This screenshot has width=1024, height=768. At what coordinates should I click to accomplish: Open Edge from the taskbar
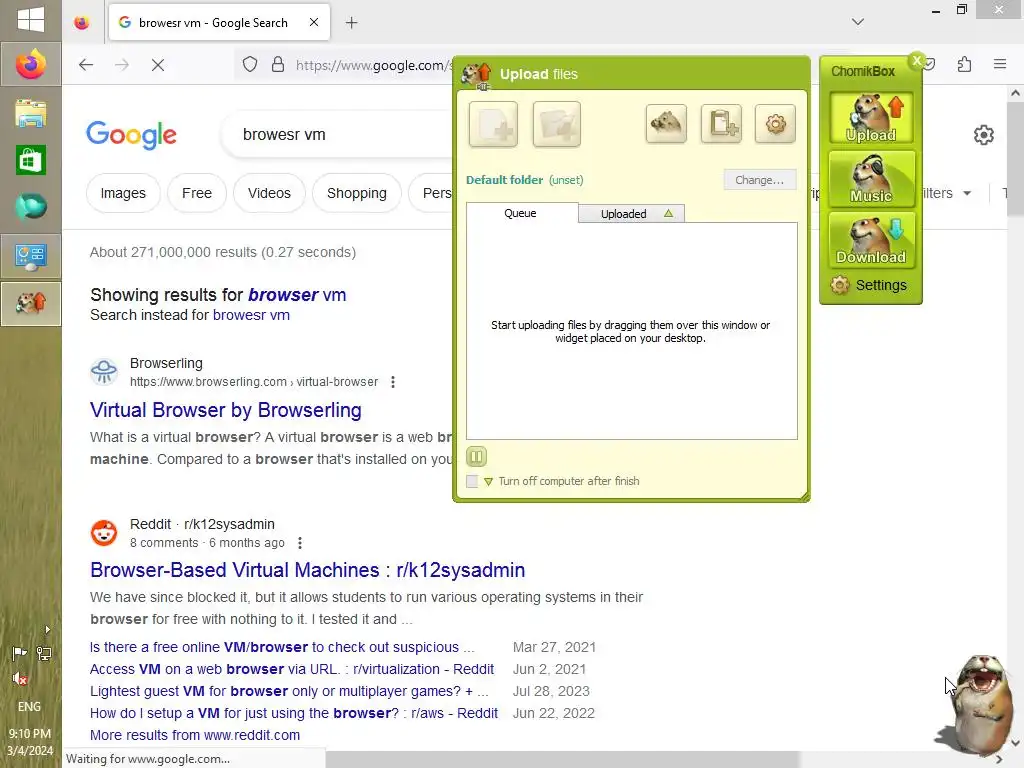[31, 208]
